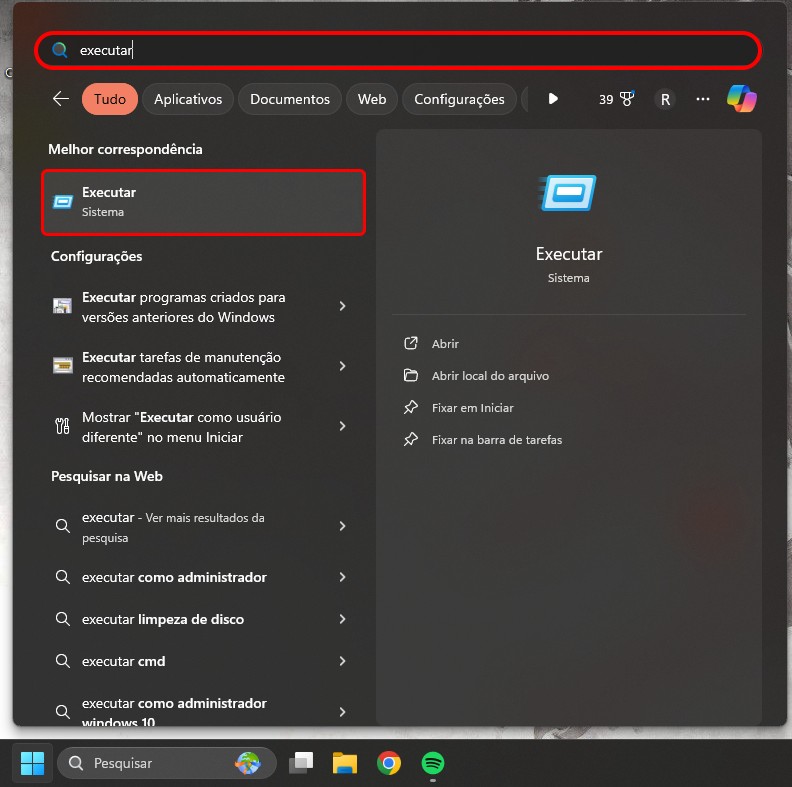Select the Documentos filter tab
Image resolution: width=792 pixels, height=787 pixels.
289,99
